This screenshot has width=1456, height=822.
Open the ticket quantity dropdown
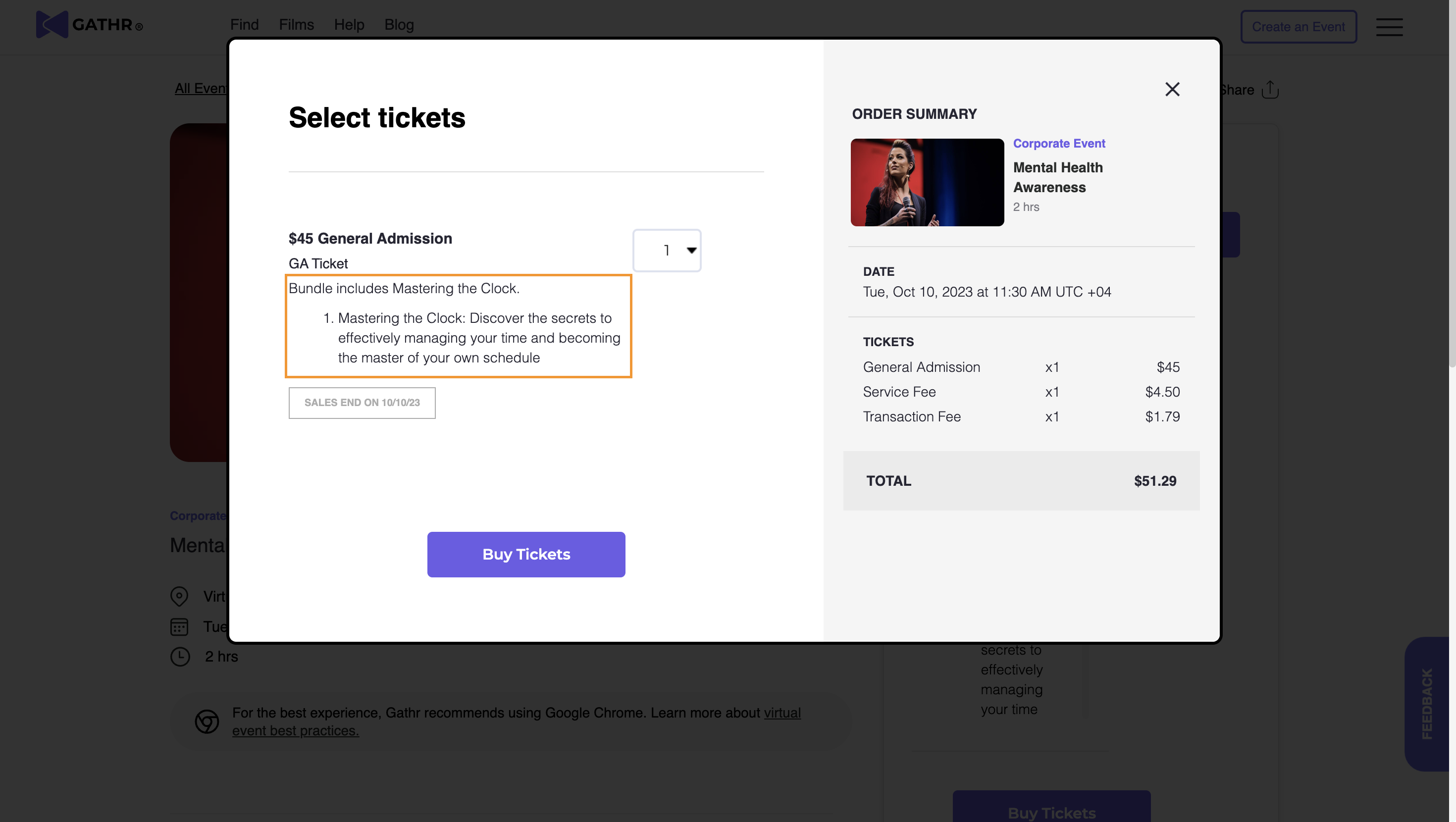tap(666, 251)
